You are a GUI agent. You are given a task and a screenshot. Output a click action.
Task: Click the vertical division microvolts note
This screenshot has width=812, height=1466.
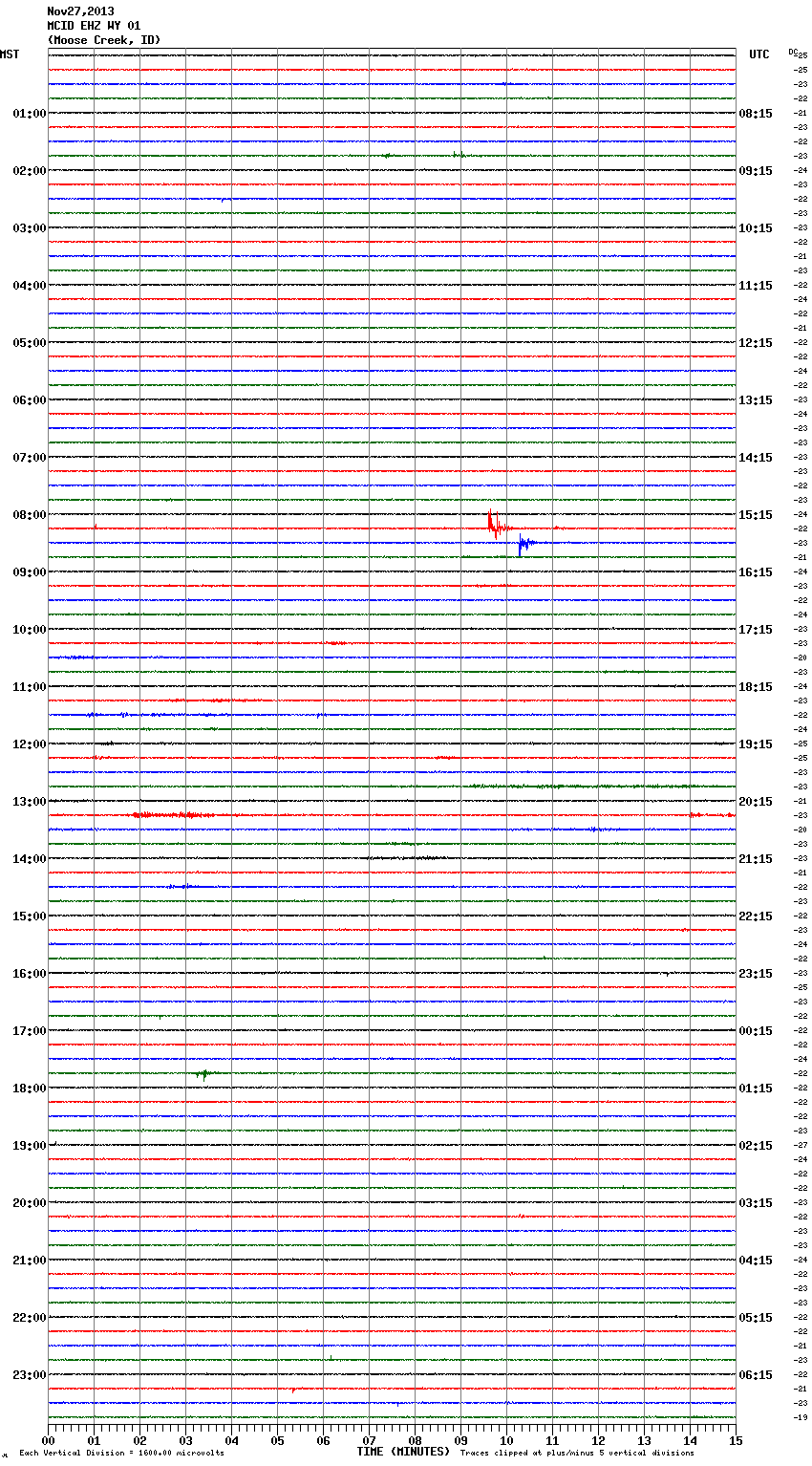click(121, 1453)
